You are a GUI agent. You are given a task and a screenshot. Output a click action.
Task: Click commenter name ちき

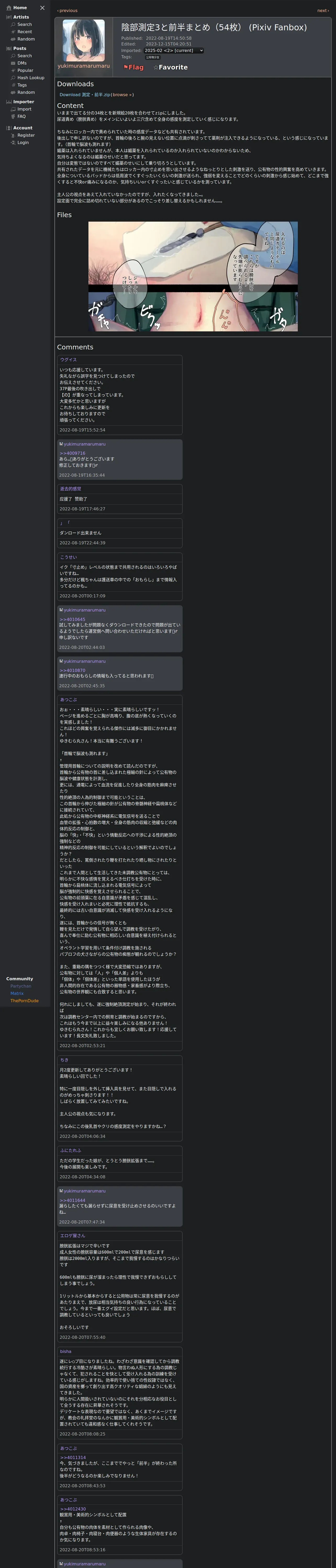pos(64,1060)
